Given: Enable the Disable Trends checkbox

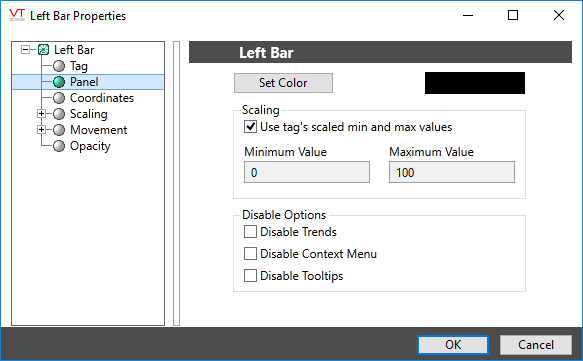Looking at the screenshot, I should [250, 232].
